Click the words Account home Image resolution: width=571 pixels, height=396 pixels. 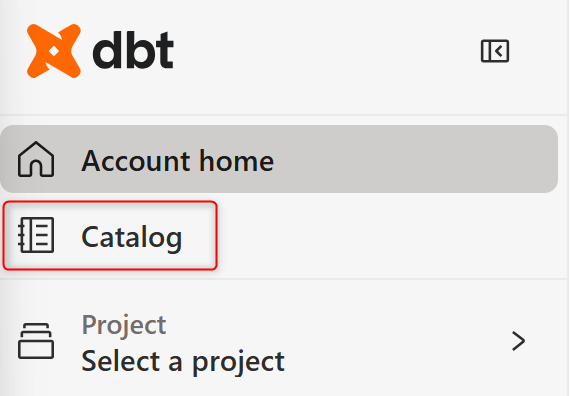click(178, 161)
